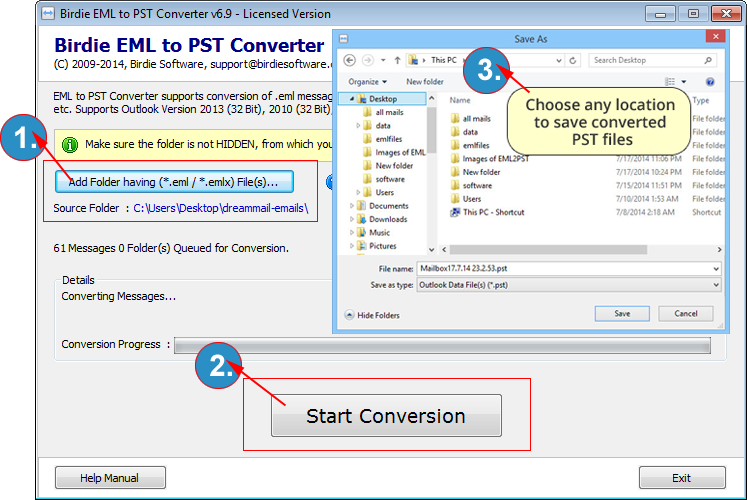Screen dimensions: 747x500
Task: Open the Organize menu
Action: pyautogui.click(x=367, y=81)
